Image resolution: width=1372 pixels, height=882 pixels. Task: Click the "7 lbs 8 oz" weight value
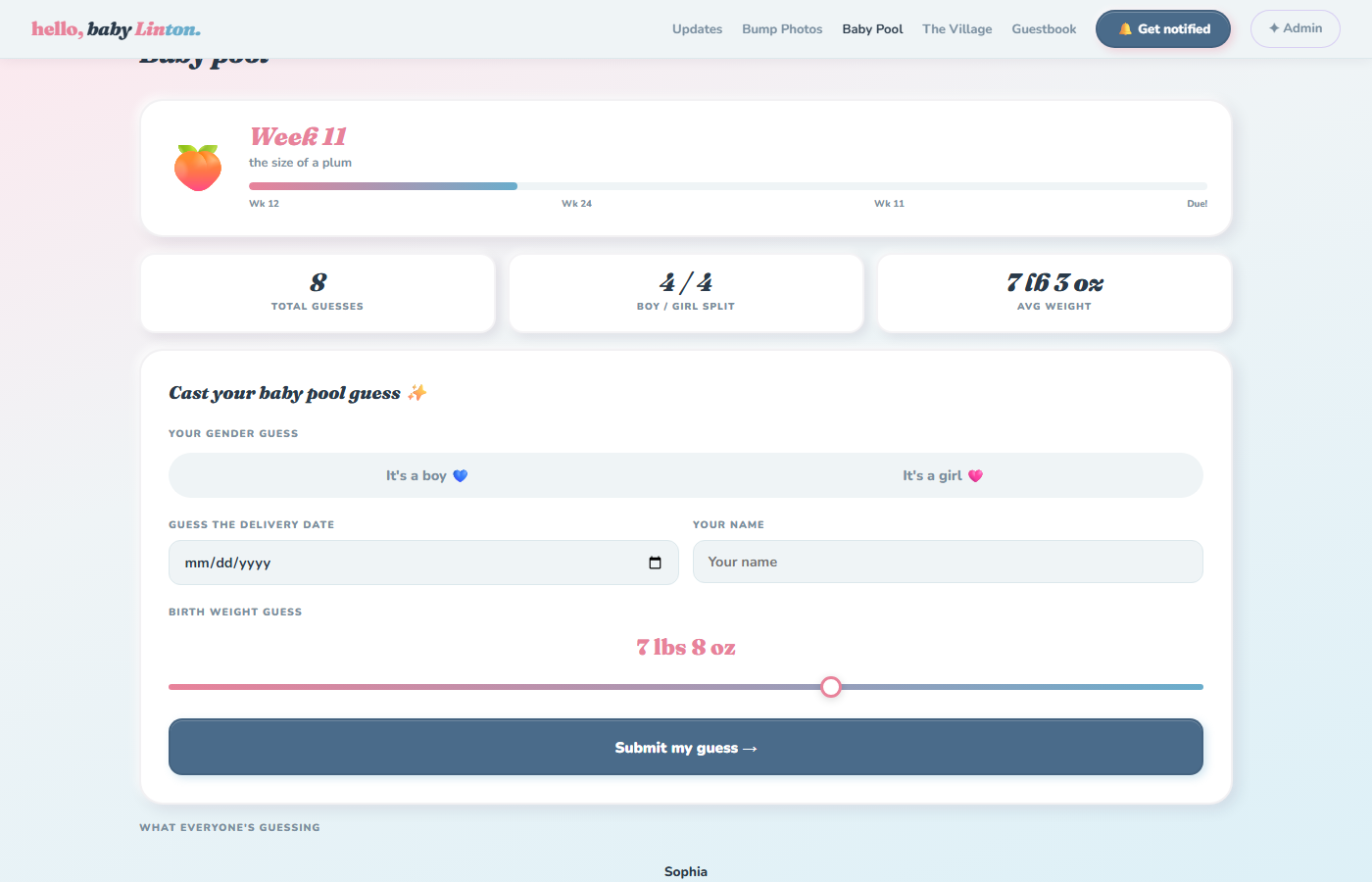coord(686,647)
